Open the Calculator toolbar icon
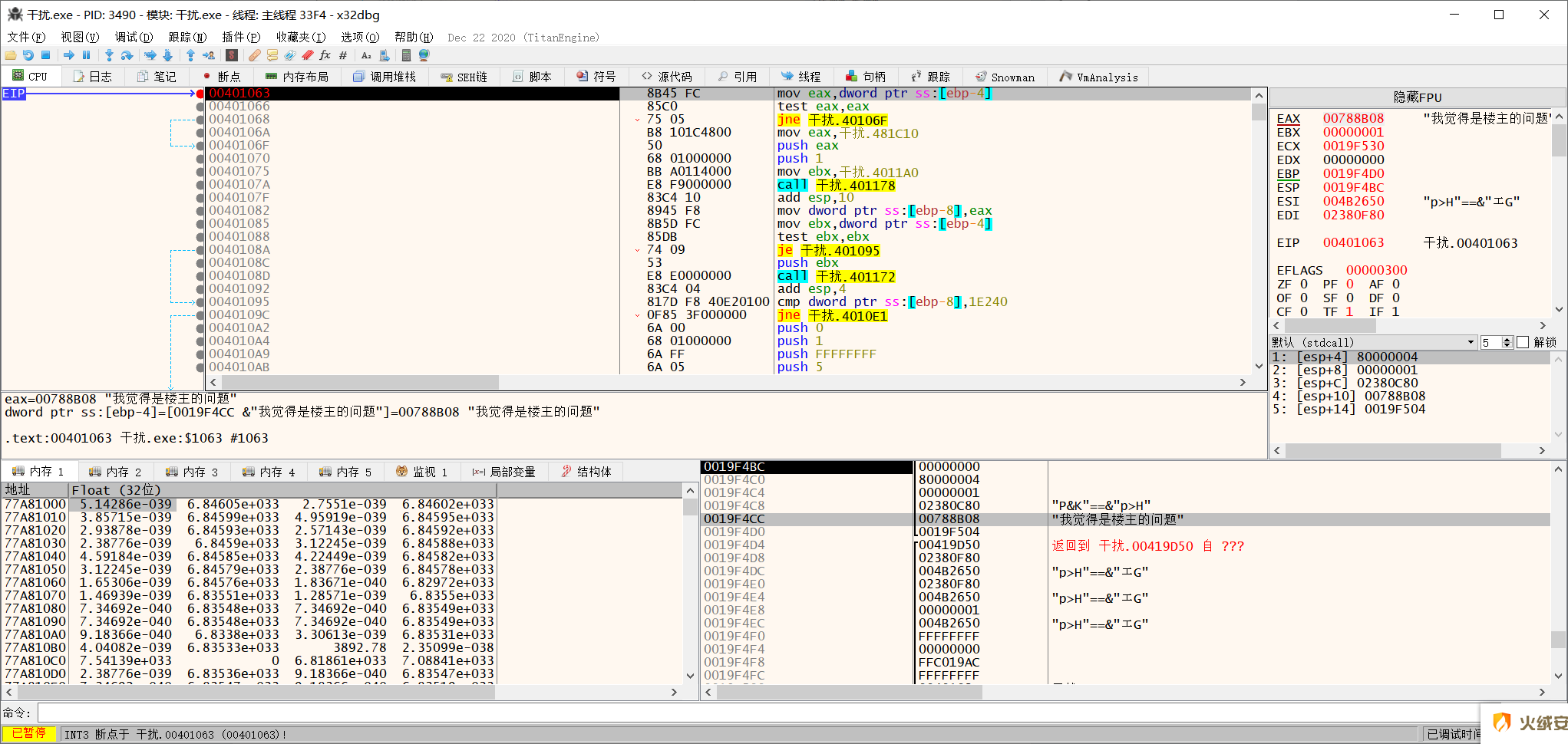The image size is (1568, 744). click(406, 55)
